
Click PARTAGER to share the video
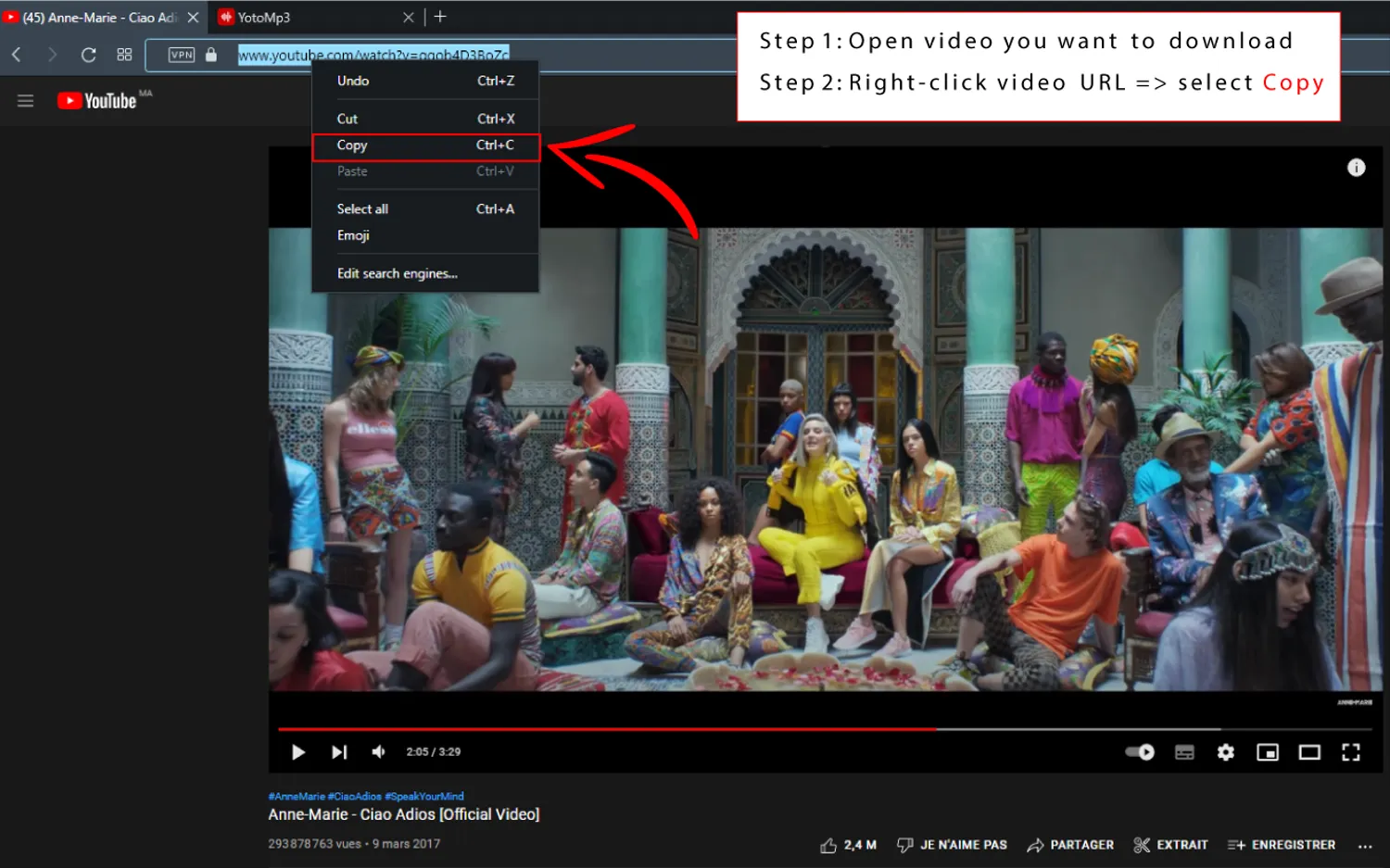pyautogui.click(x=1070, y=845)
